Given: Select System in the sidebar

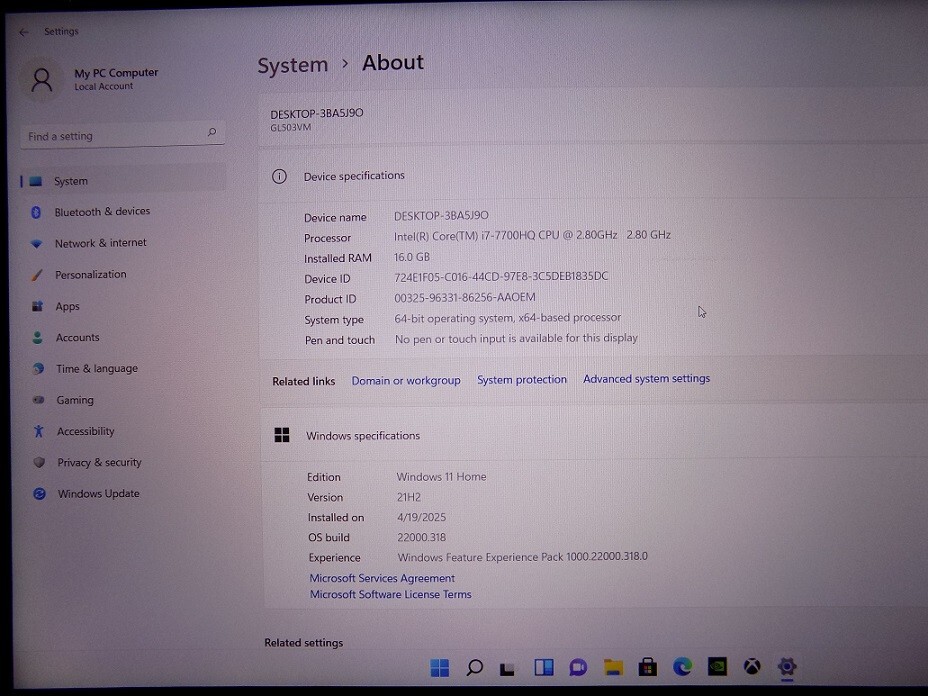Looking at the screenshot, I should point(123,181).
